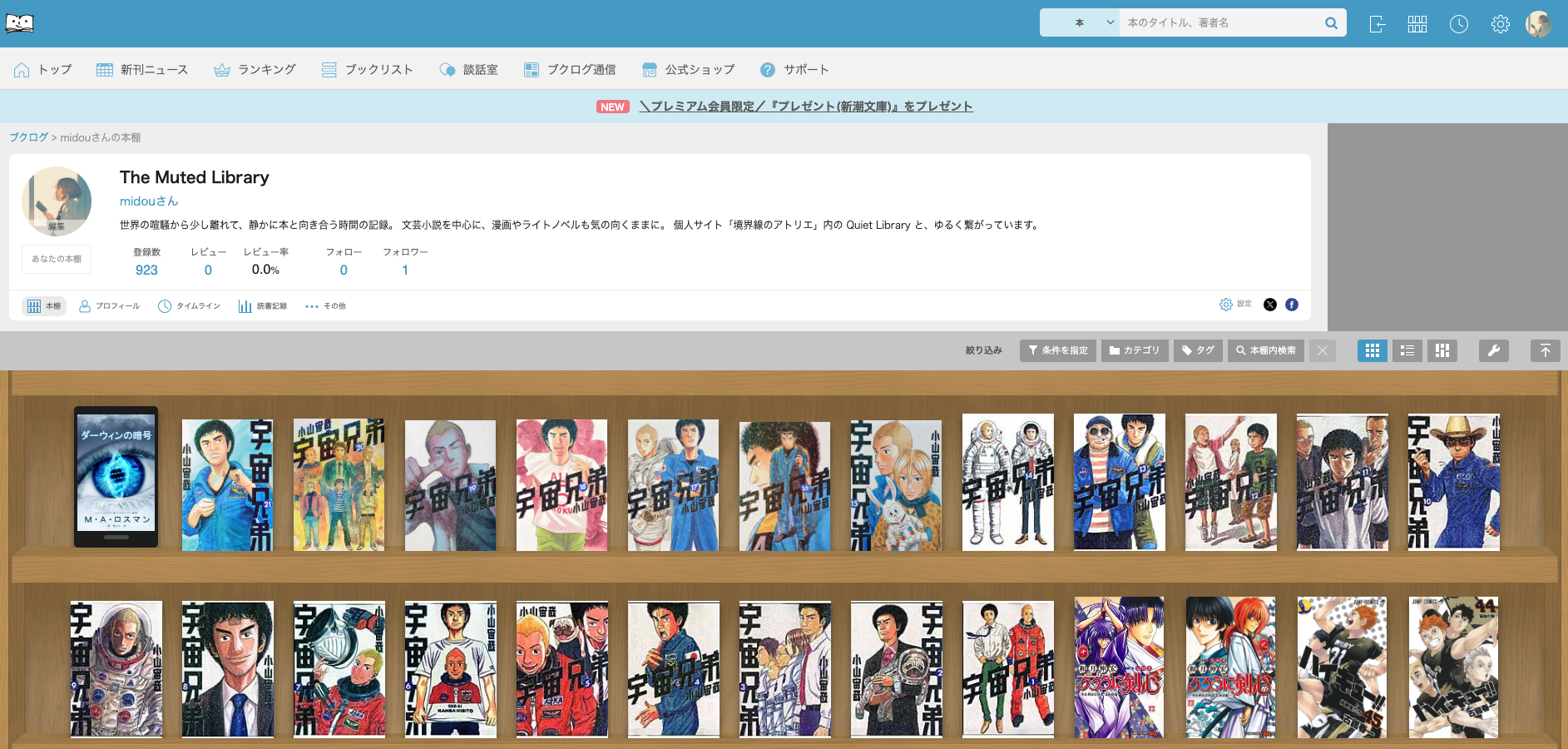Image resolution: width=1568 pixels, height=749 pixels.
Task: Click the フォロワー count 1
Action: (405, 270)
